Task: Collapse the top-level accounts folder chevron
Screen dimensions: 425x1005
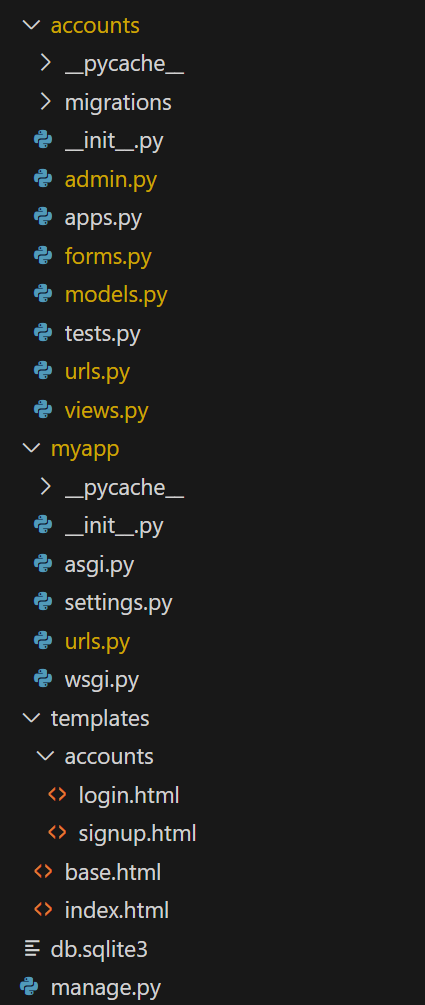Action: (x=30, y=26)
